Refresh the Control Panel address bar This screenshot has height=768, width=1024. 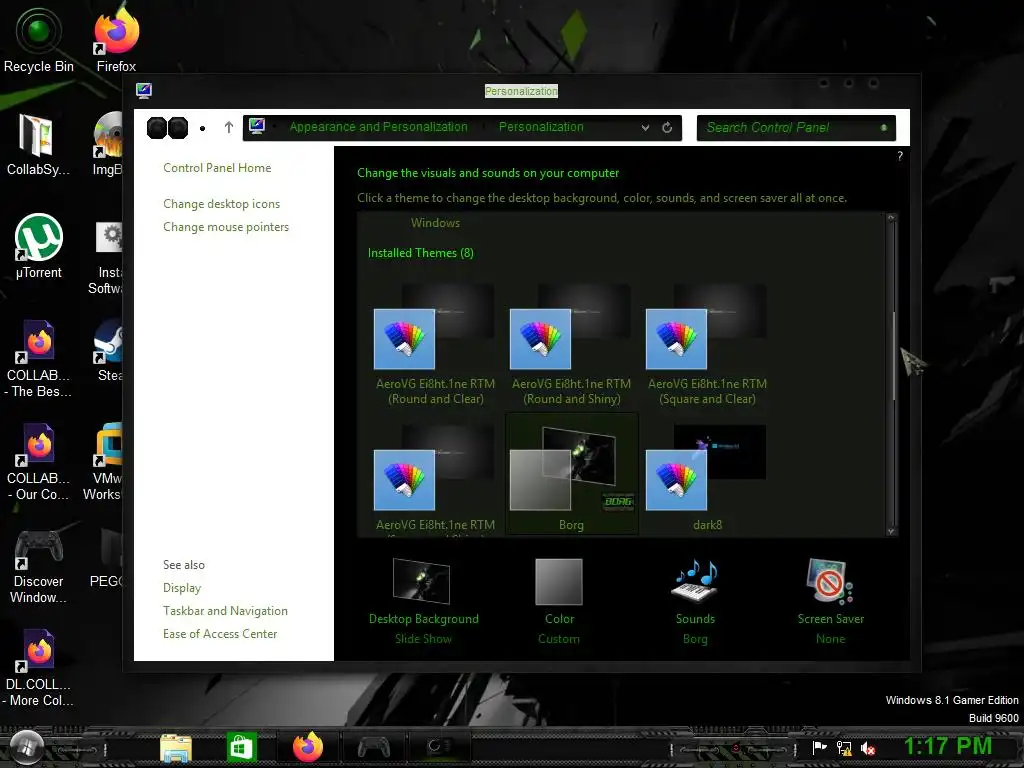pyautogui.click(x=667, y=127)
